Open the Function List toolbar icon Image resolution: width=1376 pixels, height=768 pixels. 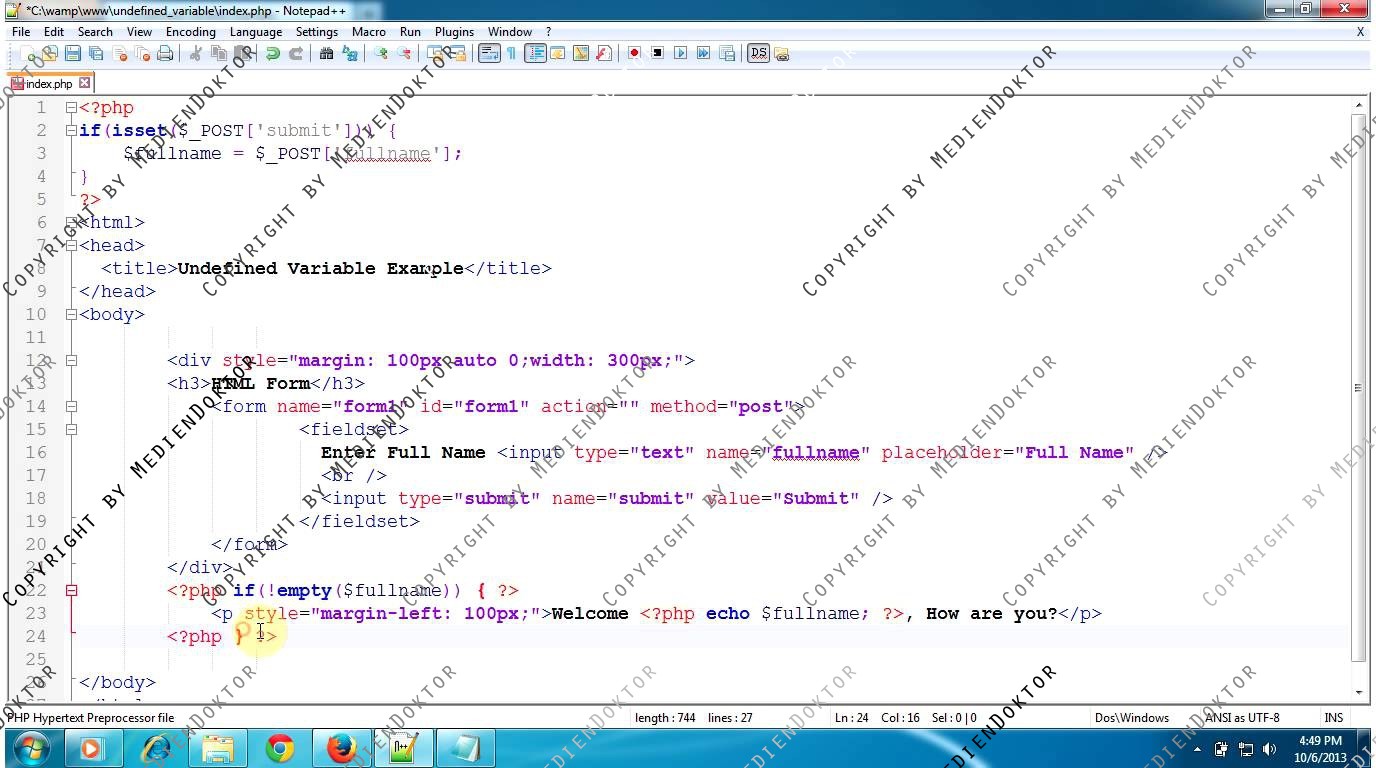click(x=603, y=53)
